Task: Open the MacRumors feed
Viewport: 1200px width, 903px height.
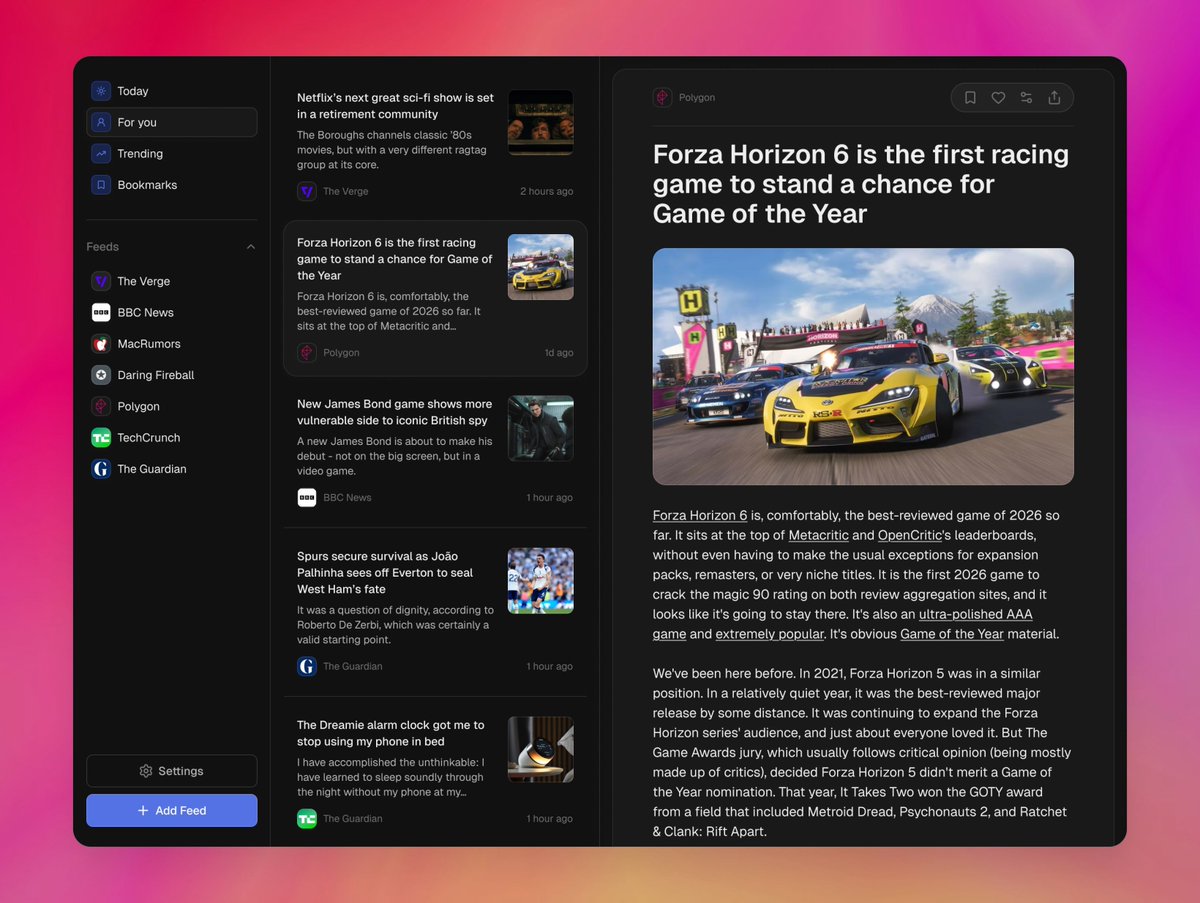Action: (172, 344)
